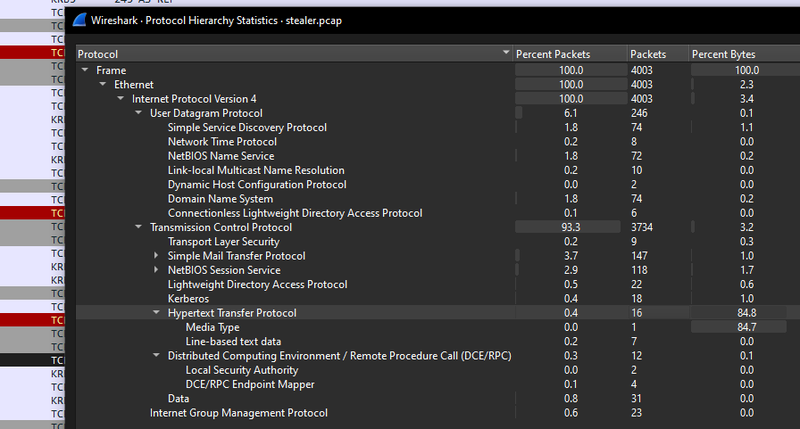This screenshot has height=429, width=800.
Task: Expand the Simple Mail Transfer Protocol node
Action: point(156,256)
